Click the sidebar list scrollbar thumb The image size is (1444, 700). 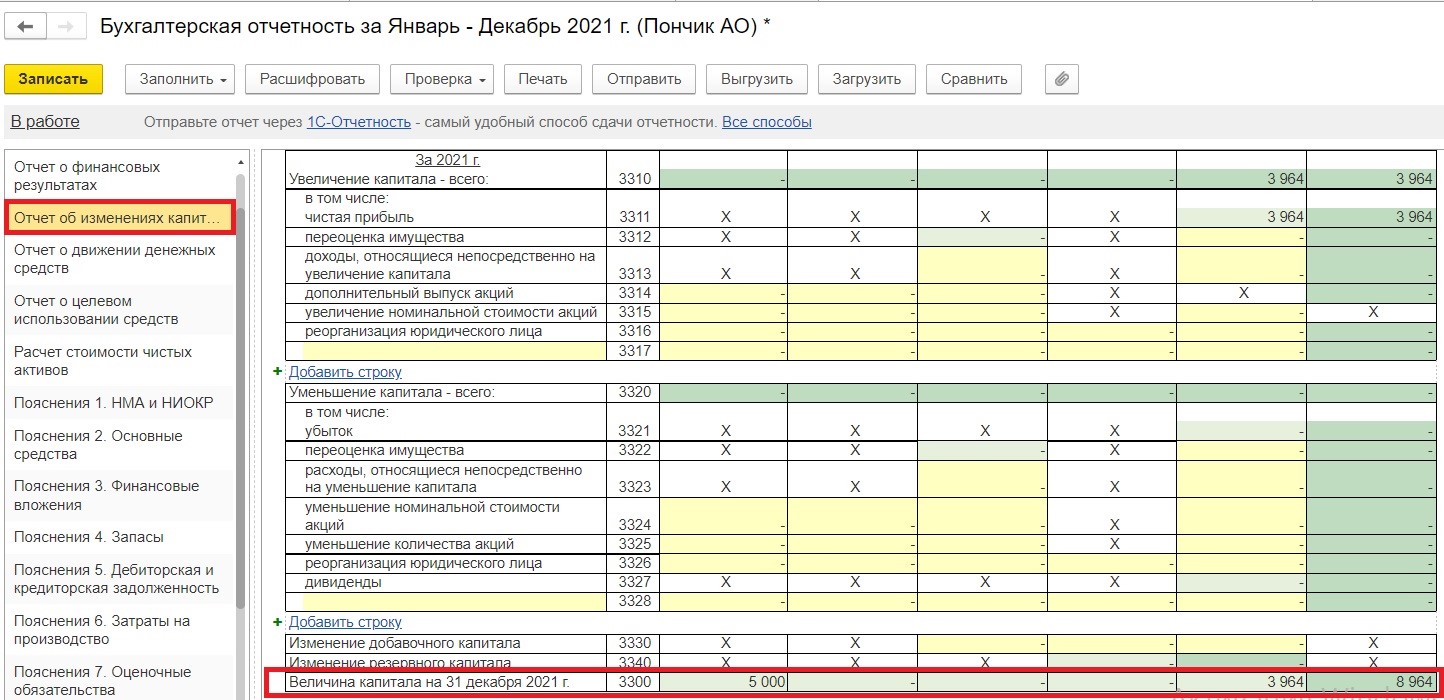[x=240, y=390]
